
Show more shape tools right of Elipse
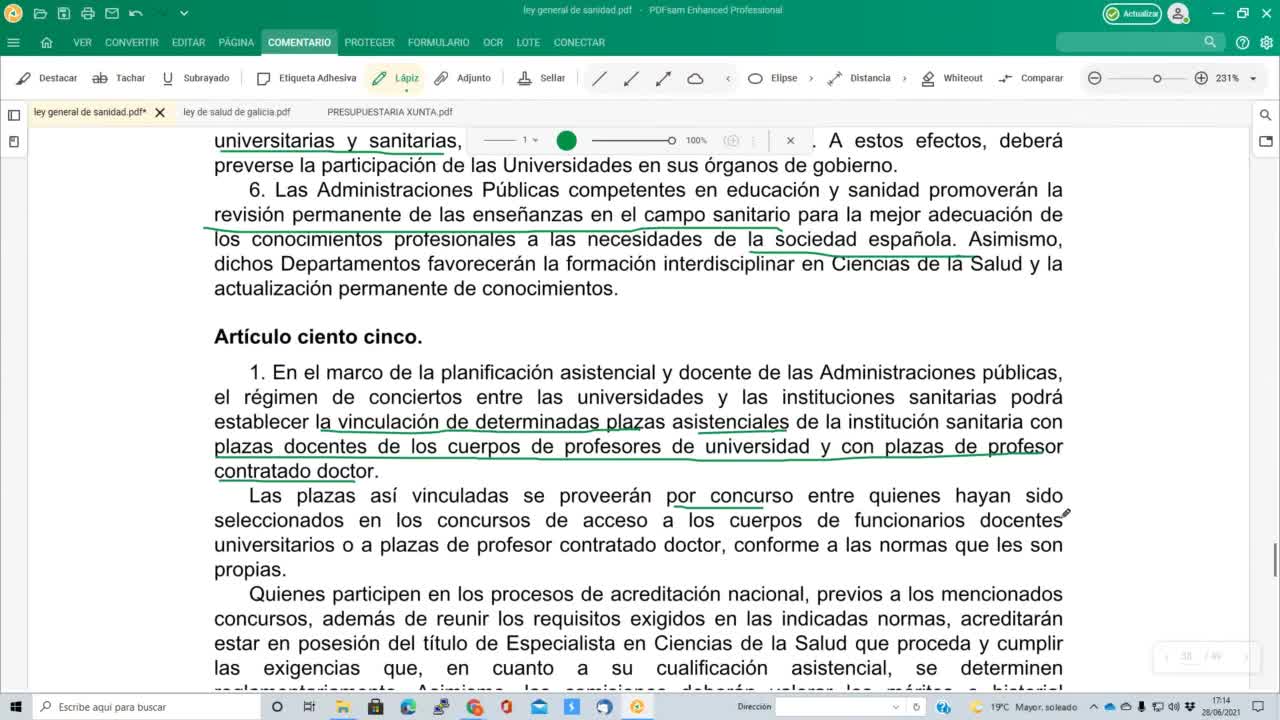pyautogui.click(x=811, y=78)
